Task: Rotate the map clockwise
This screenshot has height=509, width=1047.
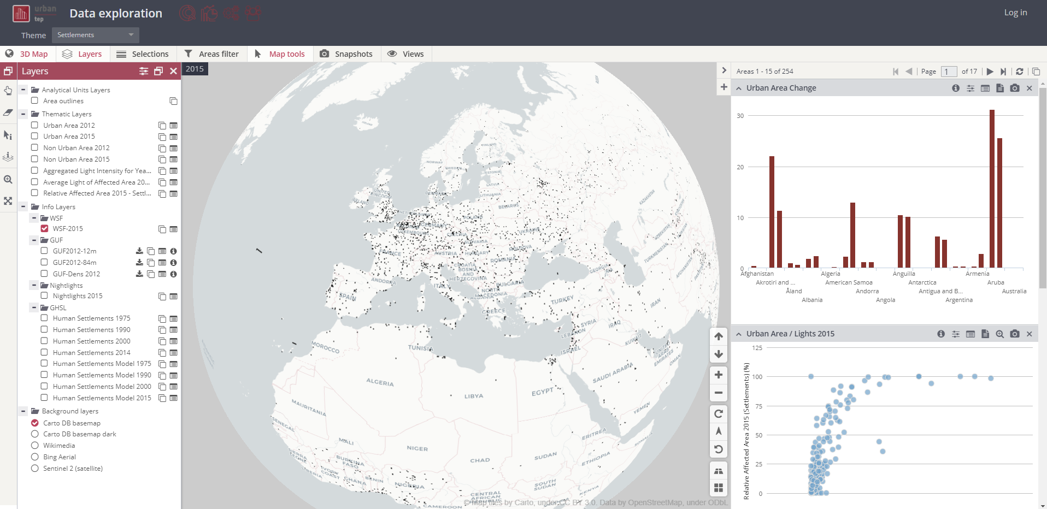Action: 718,414
